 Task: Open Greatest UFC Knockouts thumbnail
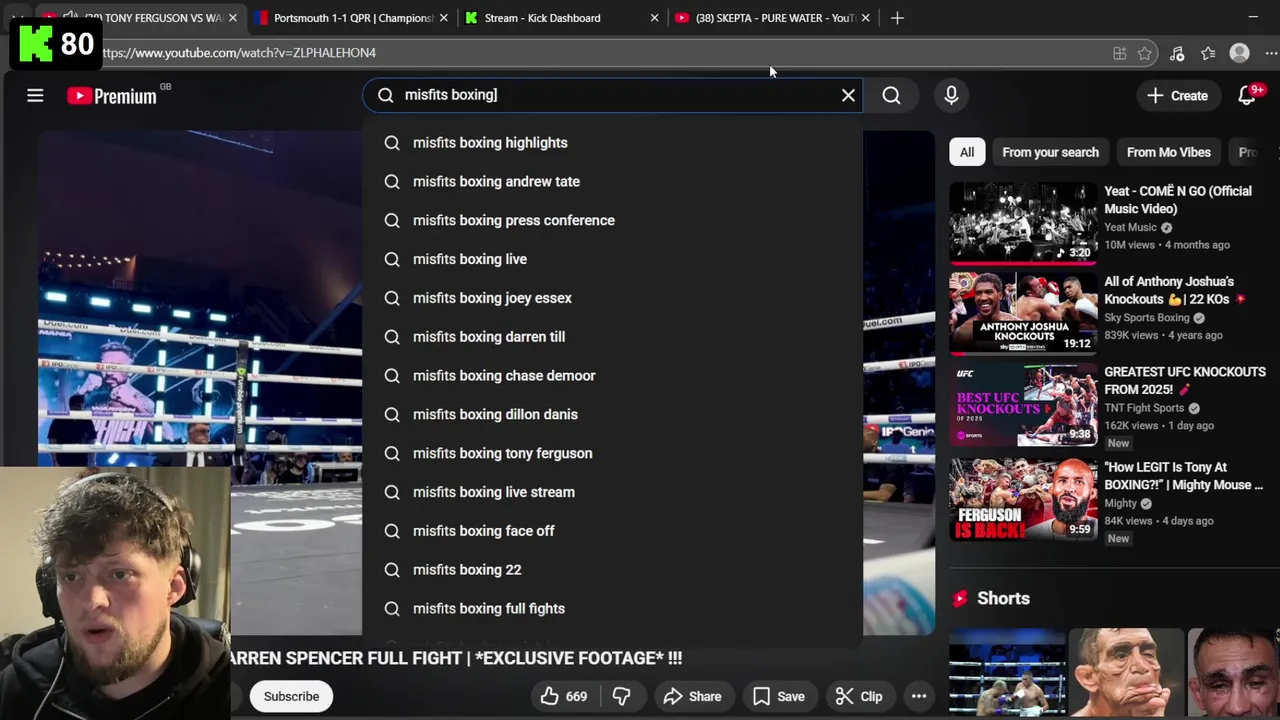pyautogui.click(x=1023, y=404)
